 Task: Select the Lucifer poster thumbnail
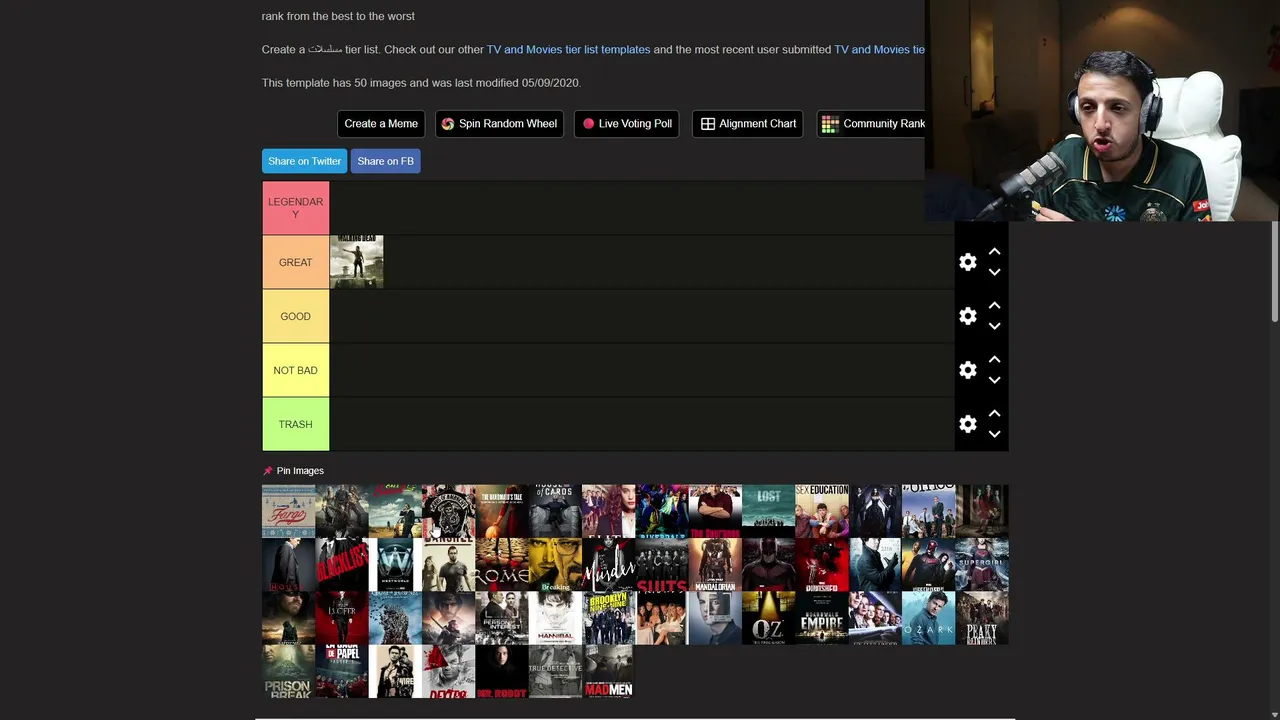point(342,618)
